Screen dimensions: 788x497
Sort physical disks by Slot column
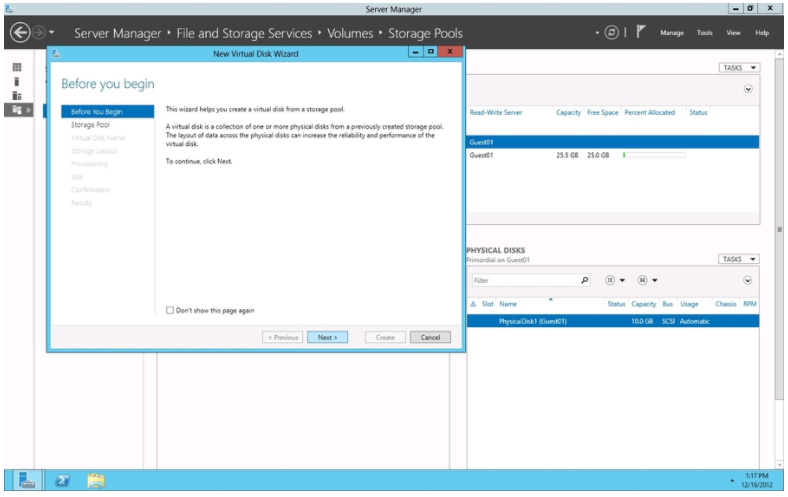coord(487,304)
